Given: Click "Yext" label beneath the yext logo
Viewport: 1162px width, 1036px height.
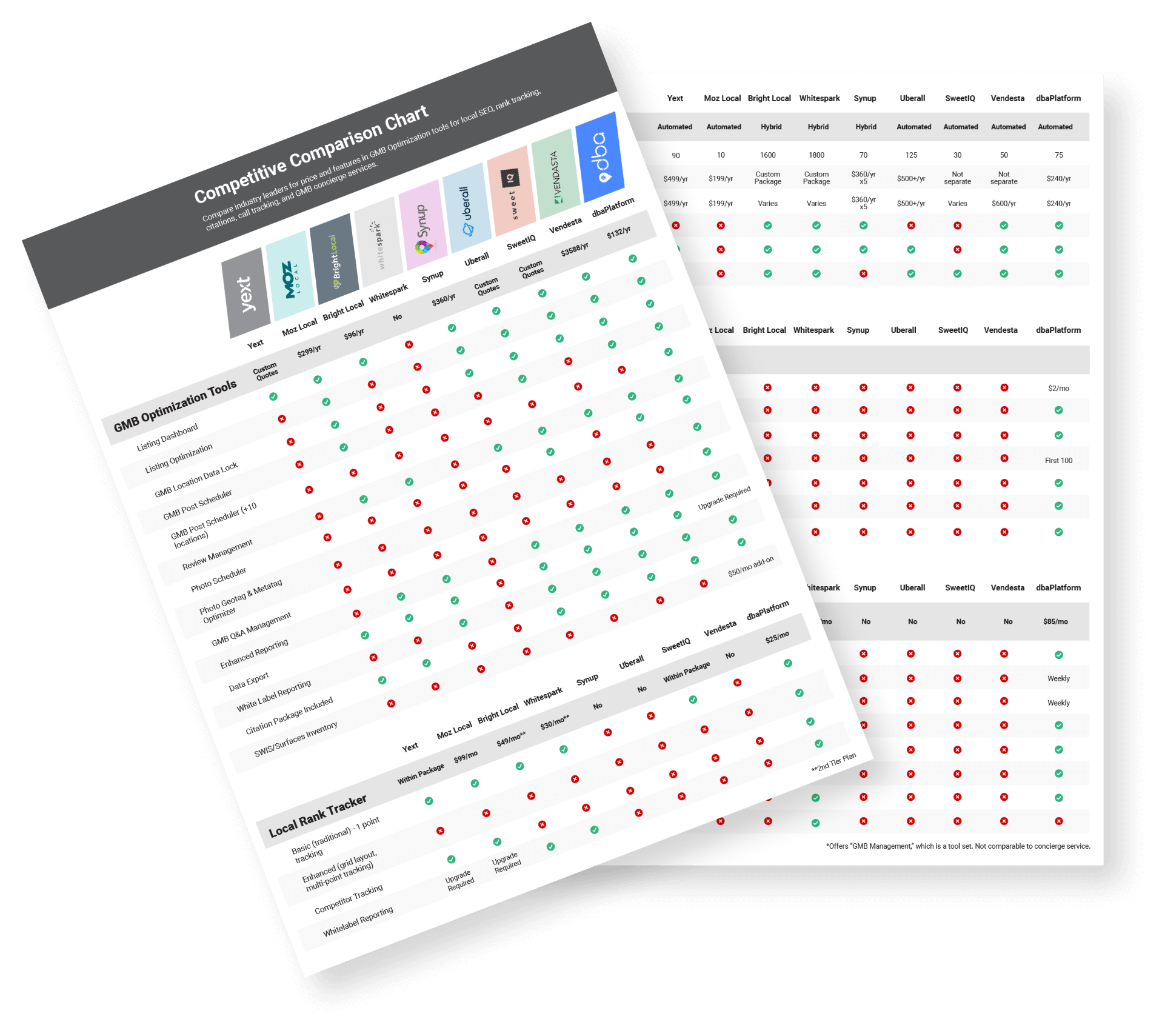Looking at the screenshot, I should coord(255,344).
